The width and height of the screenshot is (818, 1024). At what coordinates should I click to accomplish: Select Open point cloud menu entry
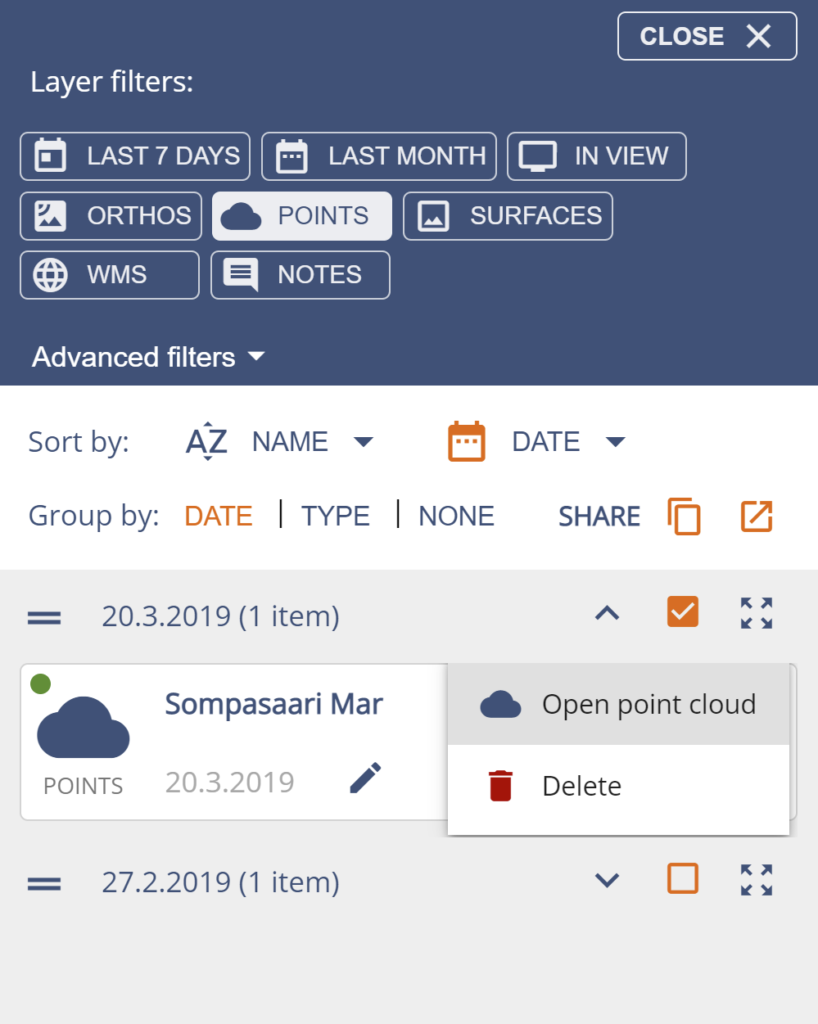[618, 704]
